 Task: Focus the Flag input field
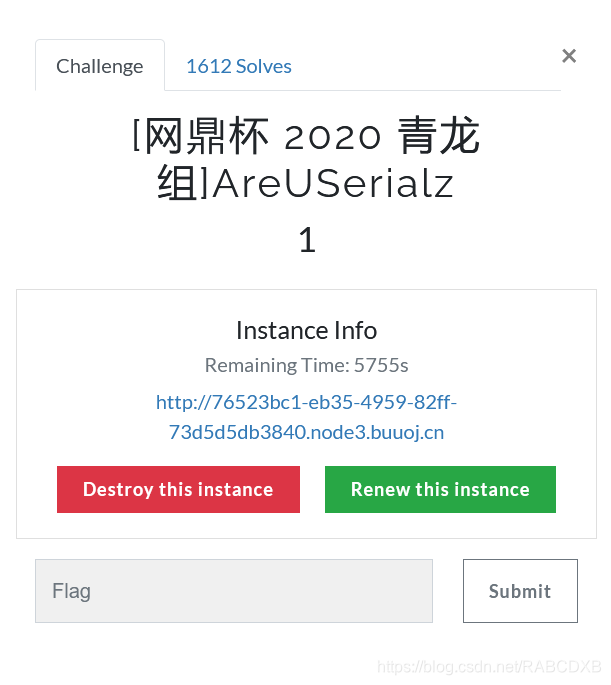[234, 591]
